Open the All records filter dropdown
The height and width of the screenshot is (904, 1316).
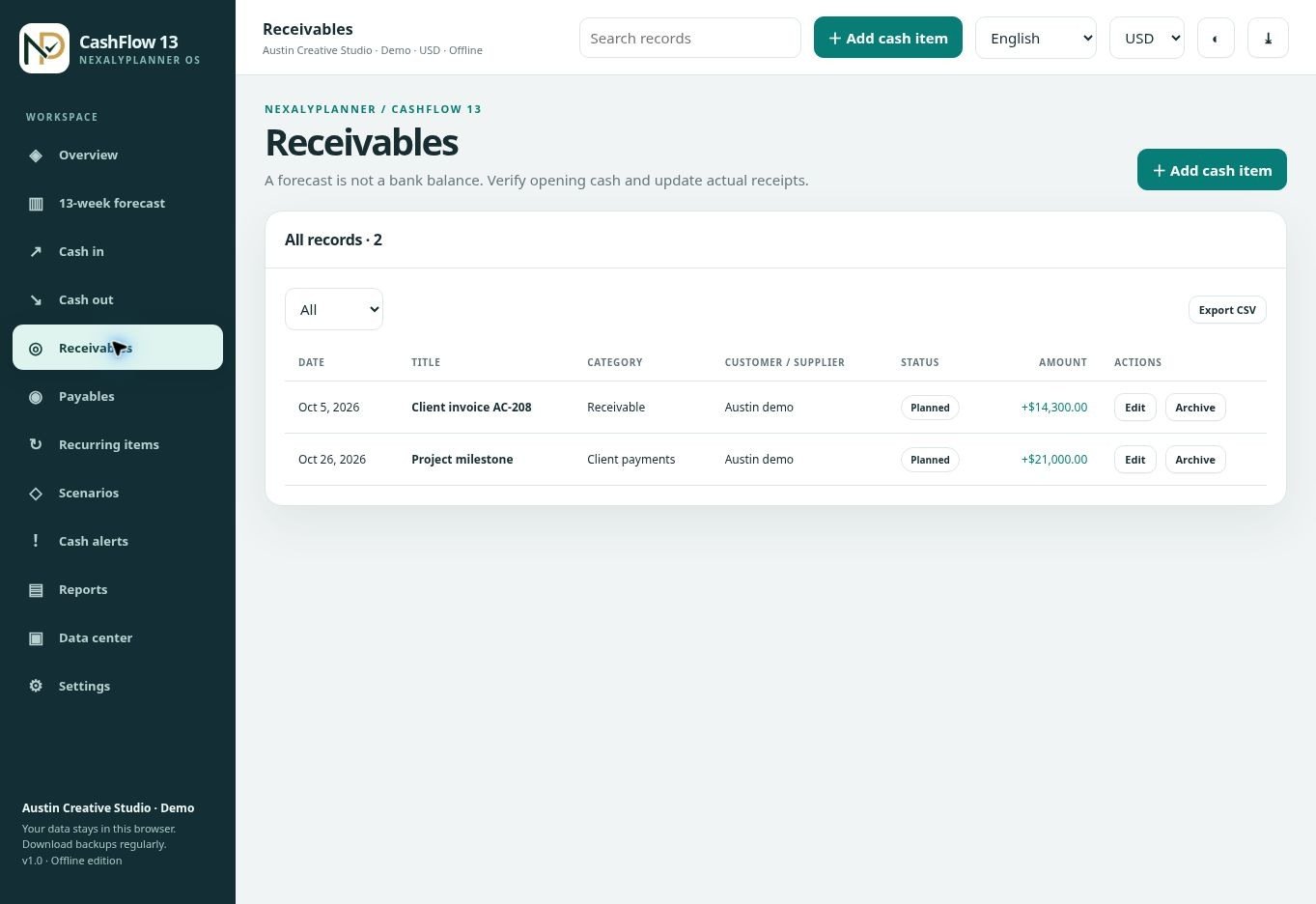click(x=334, y=309)
